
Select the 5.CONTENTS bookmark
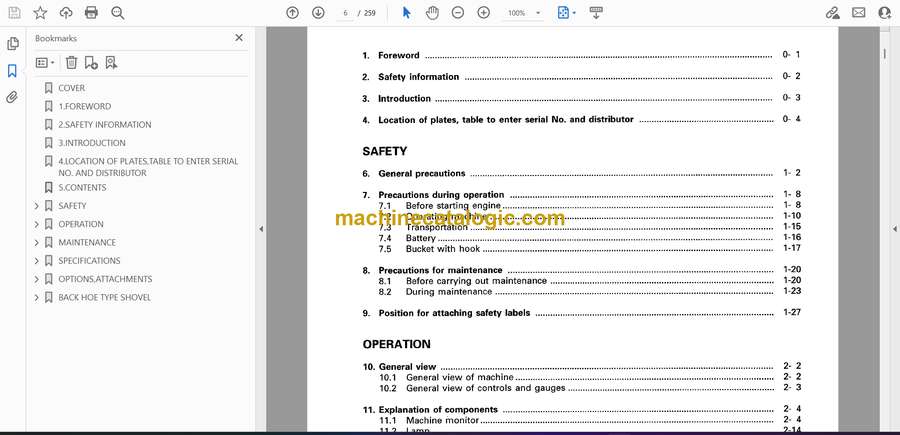point(82,188)
